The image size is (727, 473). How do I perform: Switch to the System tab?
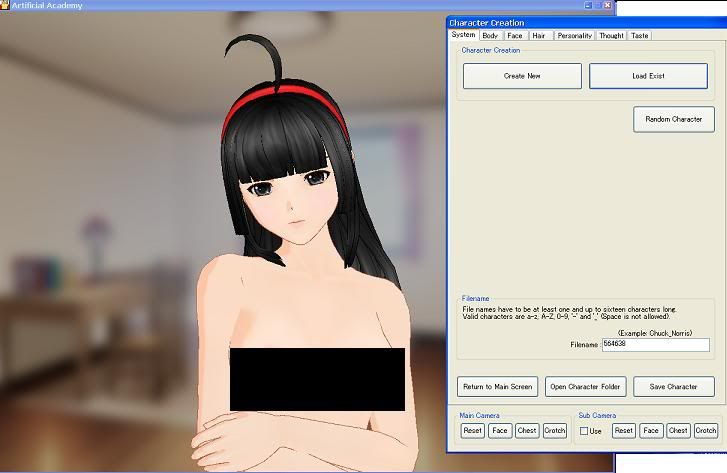[x=463, y=35]
